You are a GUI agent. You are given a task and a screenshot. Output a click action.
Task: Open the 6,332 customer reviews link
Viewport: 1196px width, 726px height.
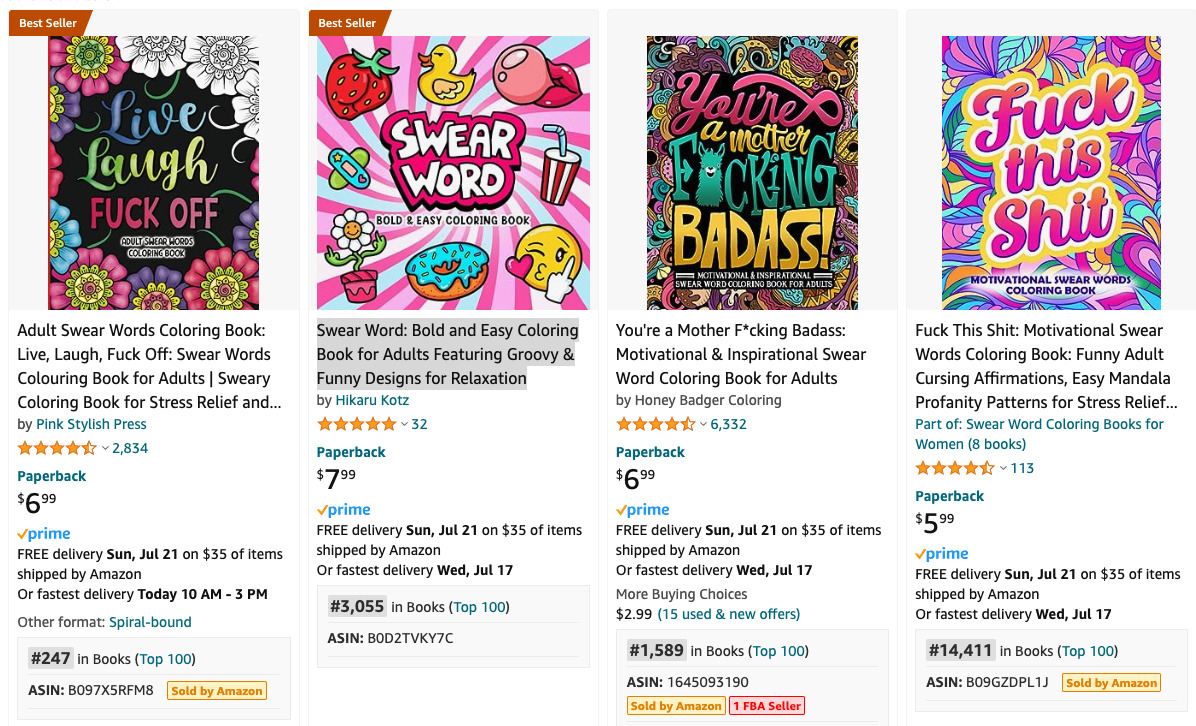pos(728,424)
